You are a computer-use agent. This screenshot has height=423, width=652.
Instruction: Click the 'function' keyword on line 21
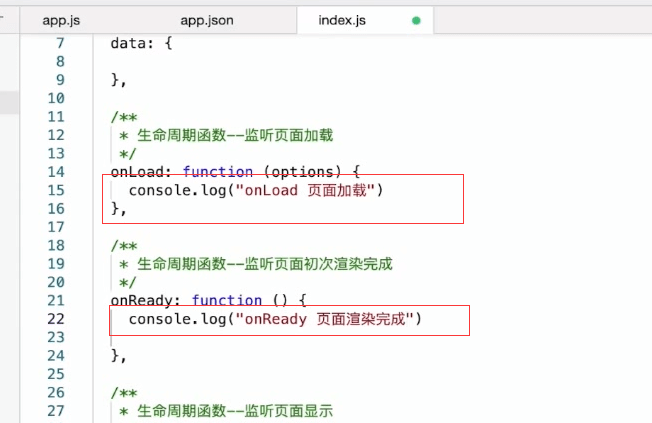point(227,300)
